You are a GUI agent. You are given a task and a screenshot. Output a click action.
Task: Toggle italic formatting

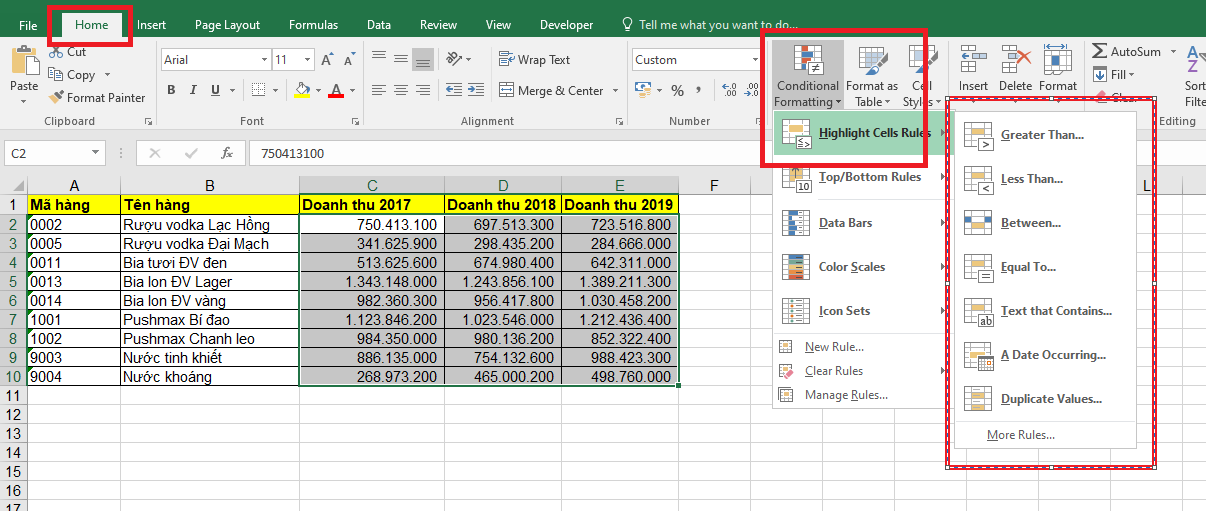pyautogui.click(x=193, y=91)
